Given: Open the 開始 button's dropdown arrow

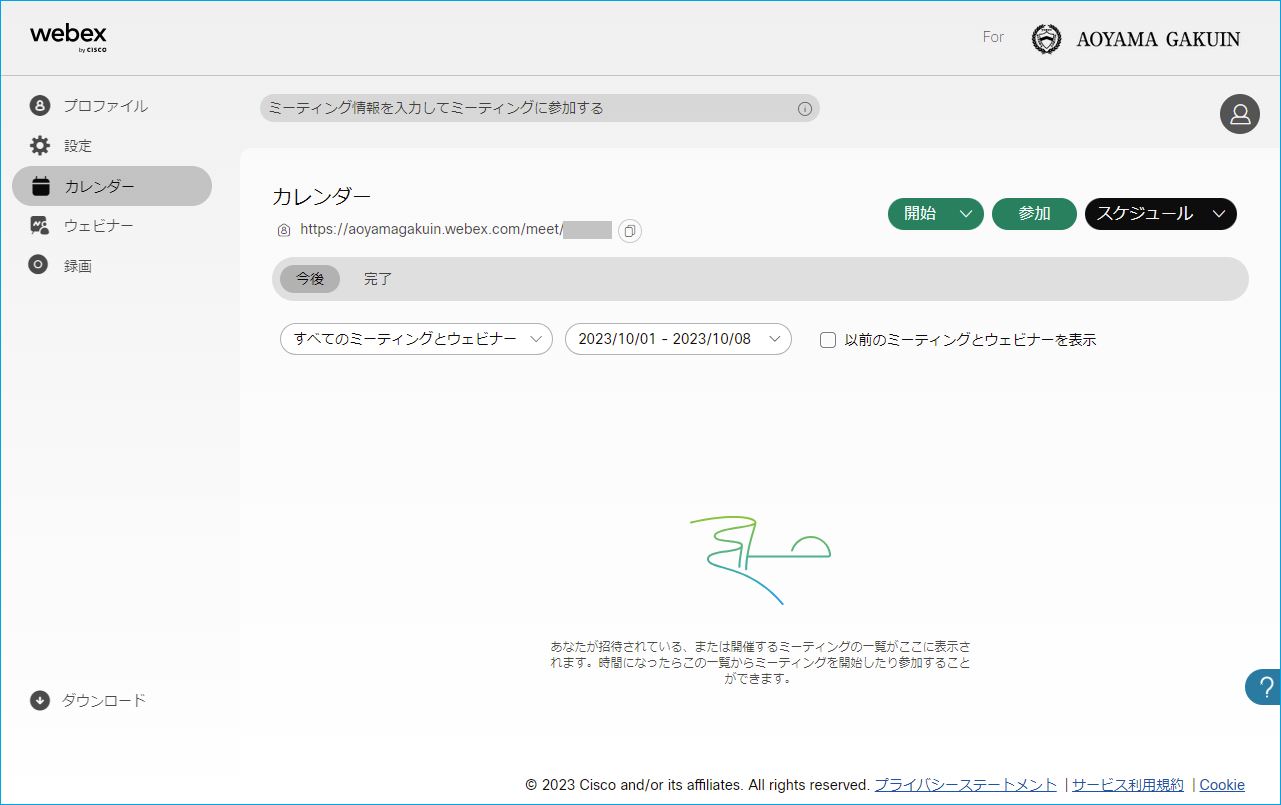Looking at the screenshot, I should (964, 213).
